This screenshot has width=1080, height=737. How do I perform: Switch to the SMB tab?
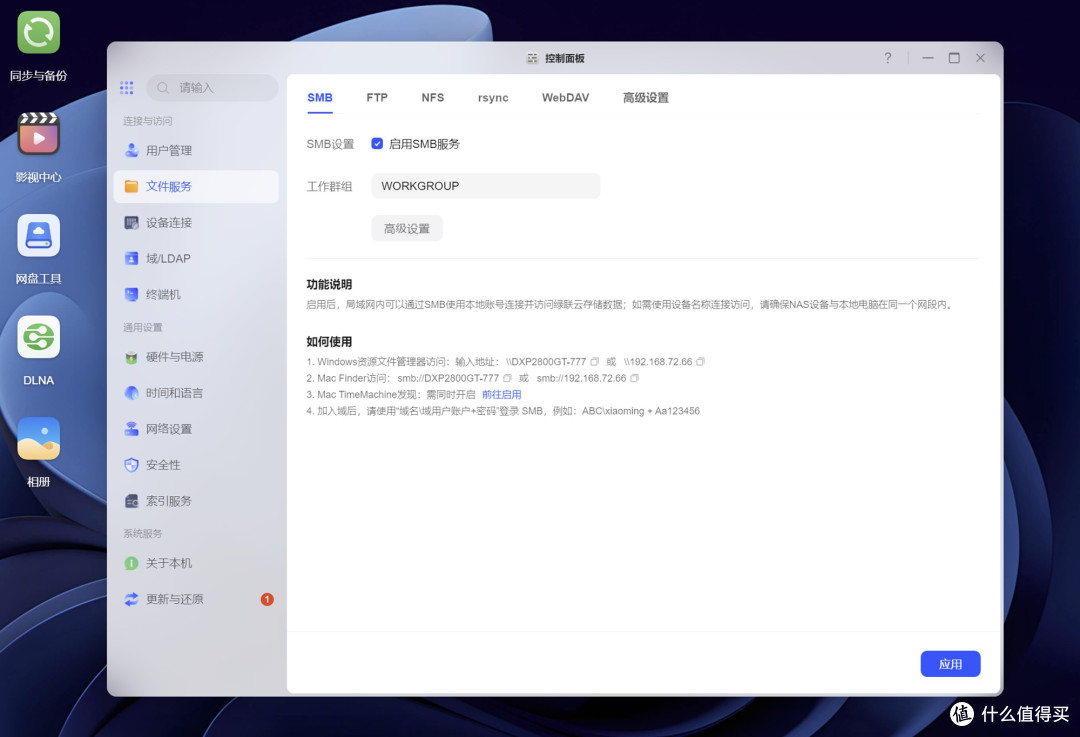[320, 98]
